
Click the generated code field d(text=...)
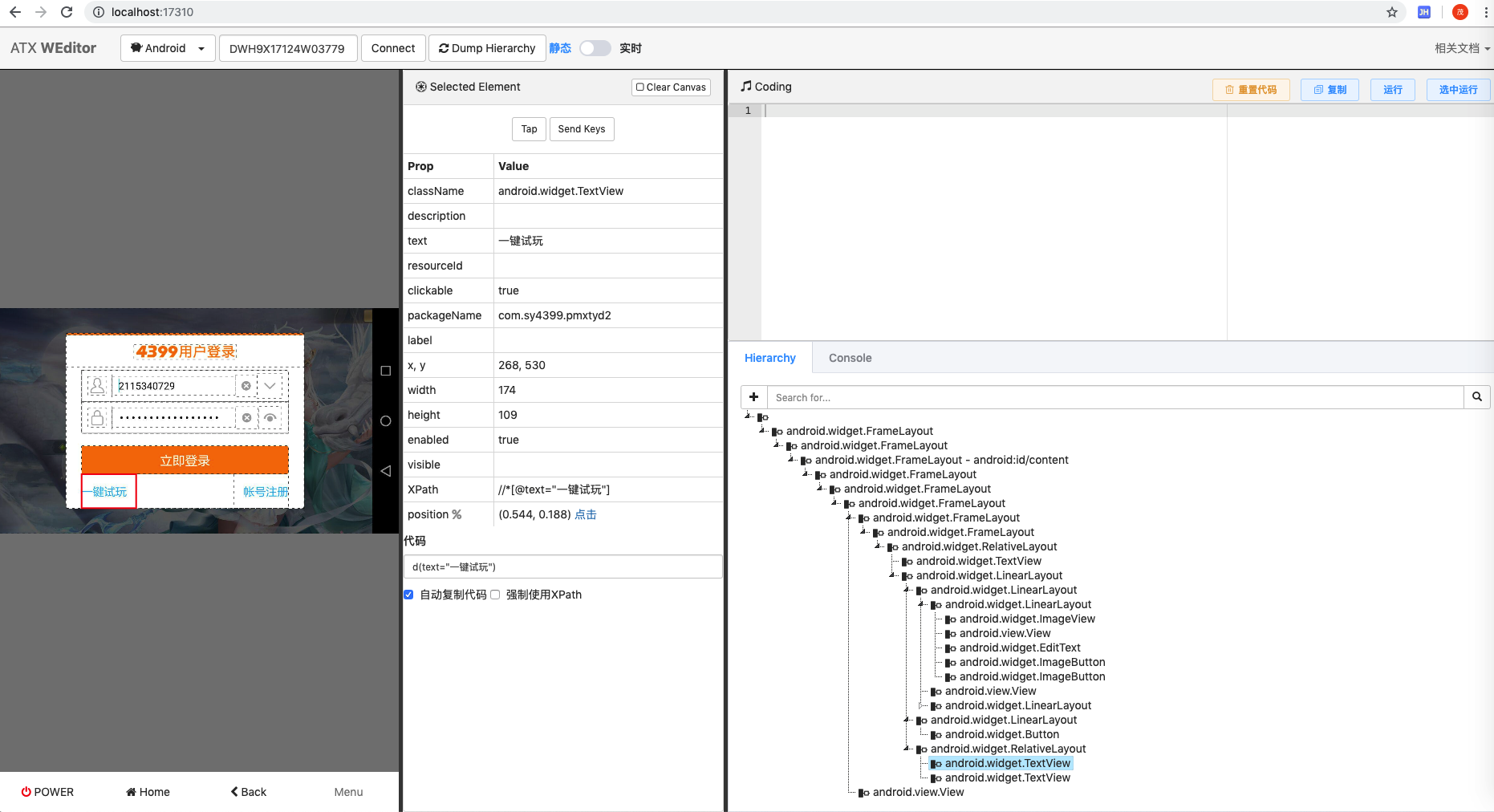click(562, 566)
